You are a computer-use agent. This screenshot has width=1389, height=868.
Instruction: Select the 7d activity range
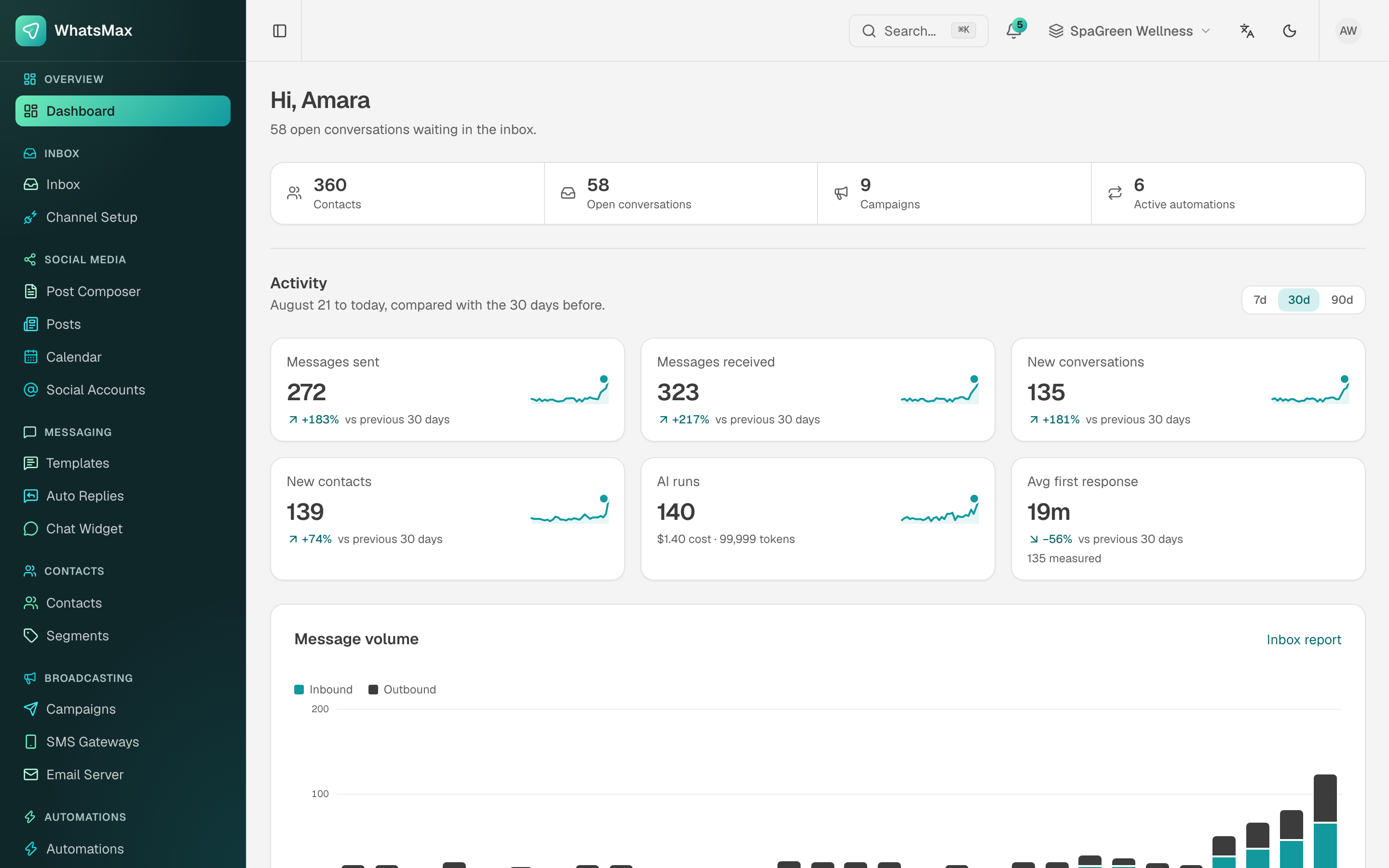[1259, 299]
